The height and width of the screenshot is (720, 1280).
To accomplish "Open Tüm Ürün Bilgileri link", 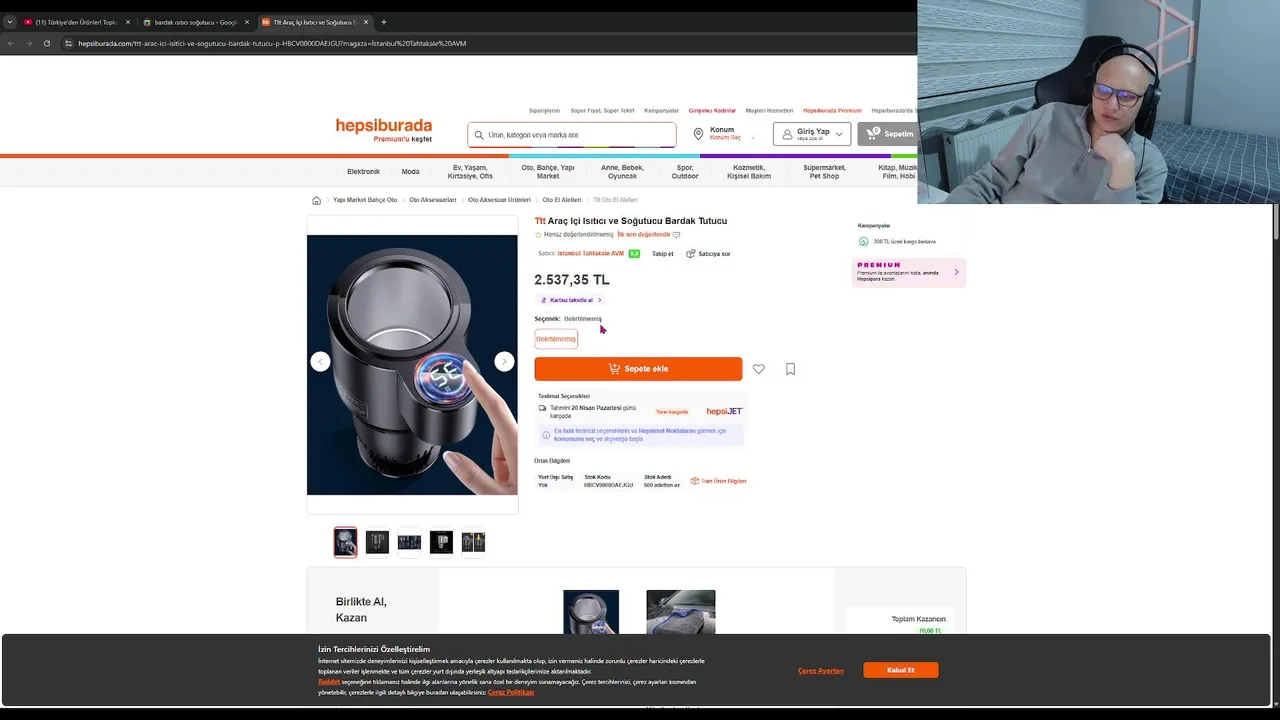I will (719, 481).
